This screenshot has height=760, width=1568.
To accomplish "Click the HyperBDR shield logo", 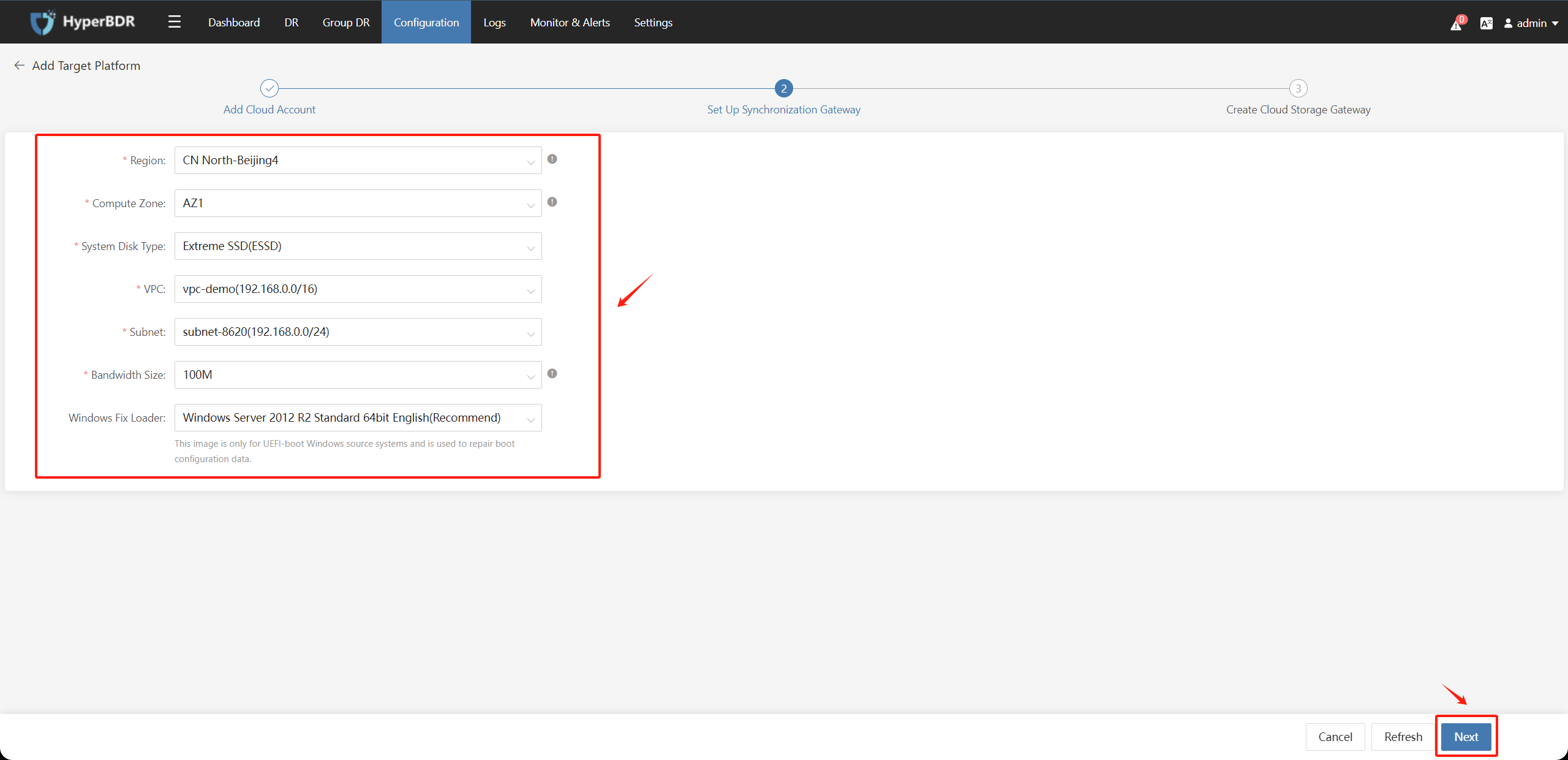I will point(43,23).
